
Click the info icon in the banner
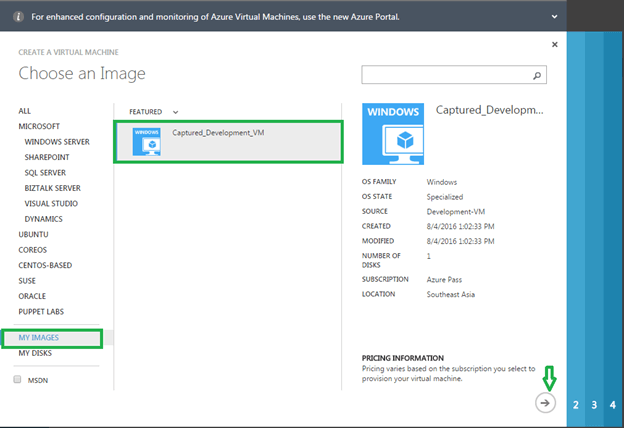[x=18, y=17]
